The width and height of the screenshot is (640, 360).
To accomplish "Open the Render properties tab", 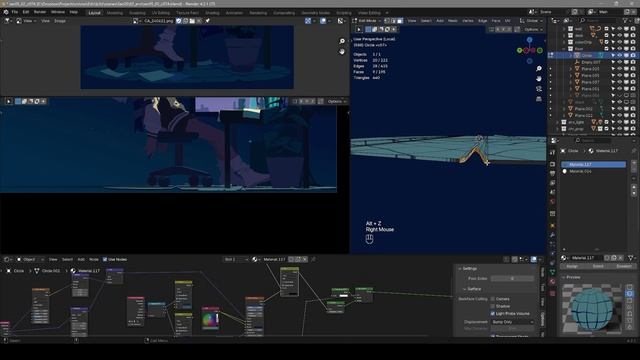I will coord(552,164).
